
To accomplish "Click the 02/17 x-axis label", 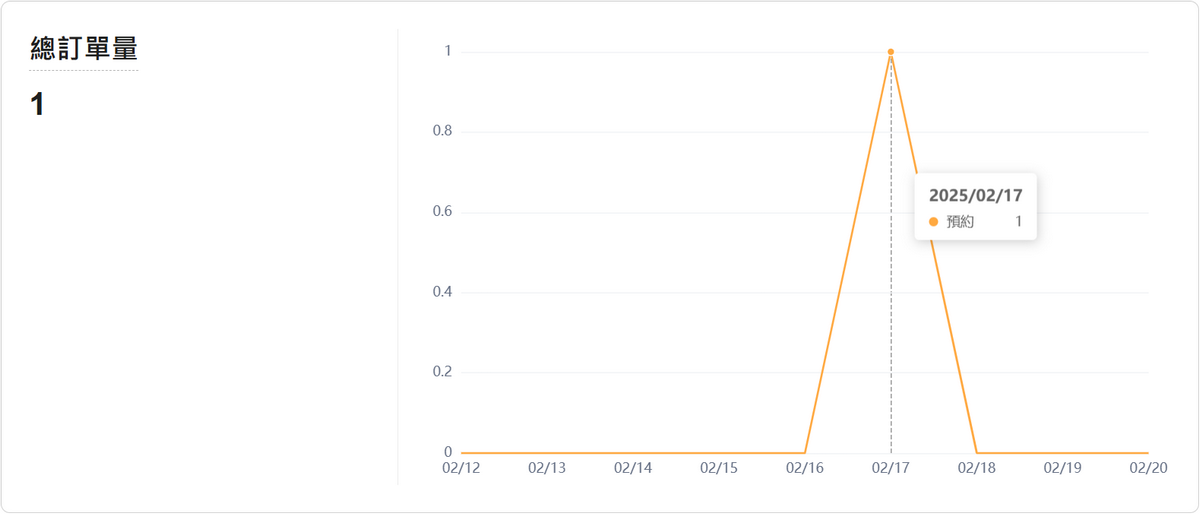I will pos(891,467).
